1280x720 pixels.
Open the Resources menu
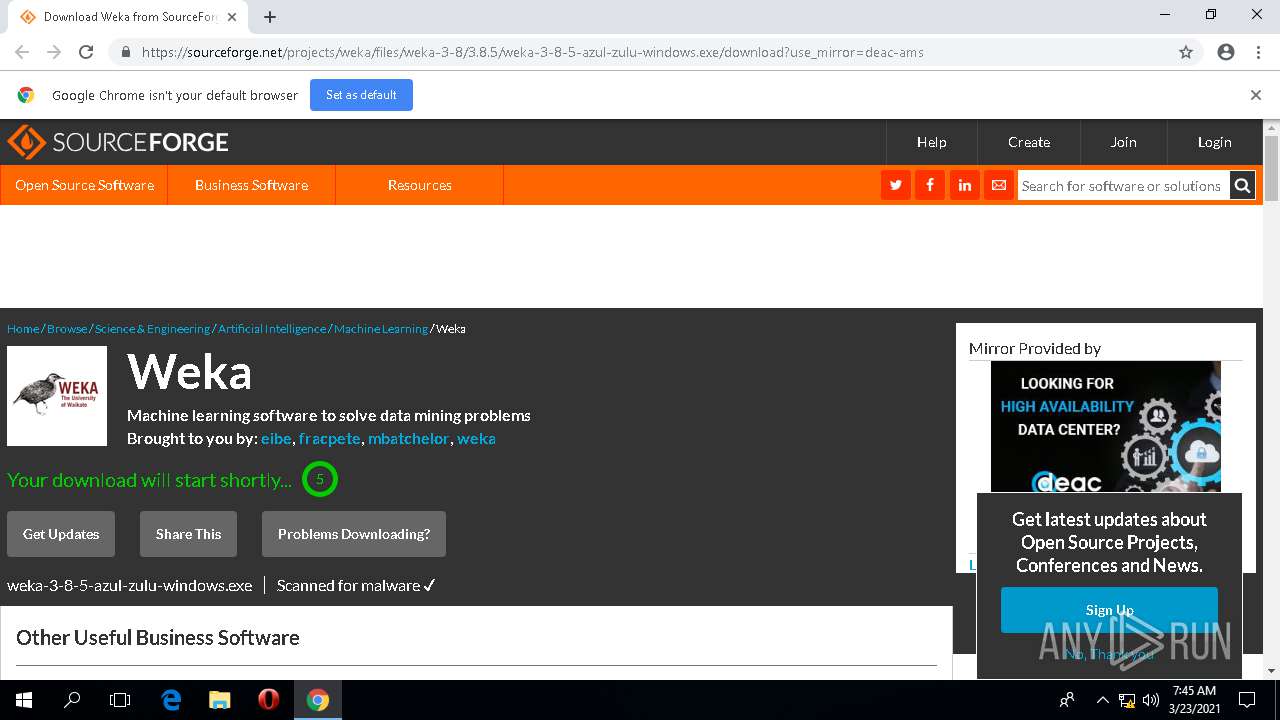click(419, 185)
